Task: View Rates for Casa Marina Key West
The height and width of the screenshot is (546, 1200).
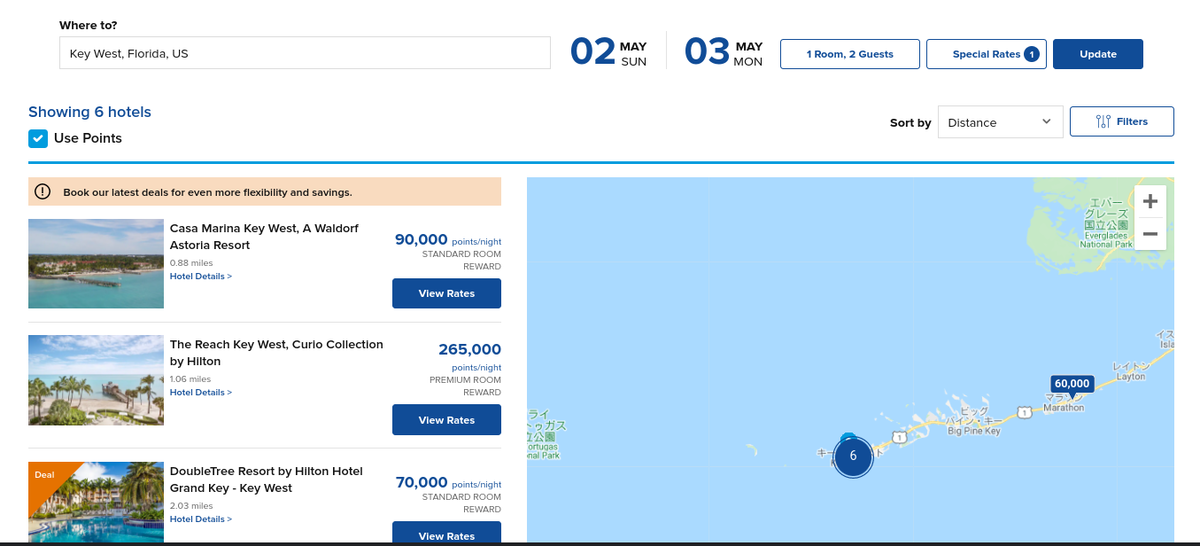Action: tap(446, 293)
